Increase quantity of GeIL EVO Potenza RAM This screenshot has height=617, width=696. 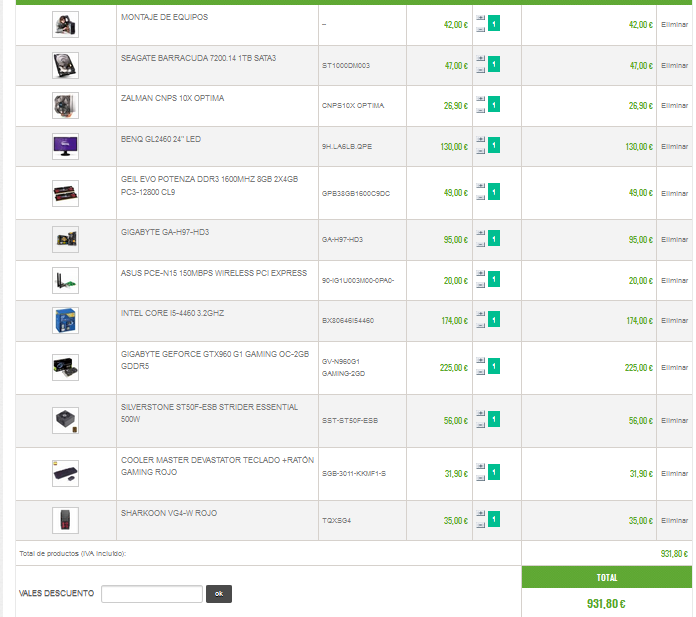pos(480,186)
